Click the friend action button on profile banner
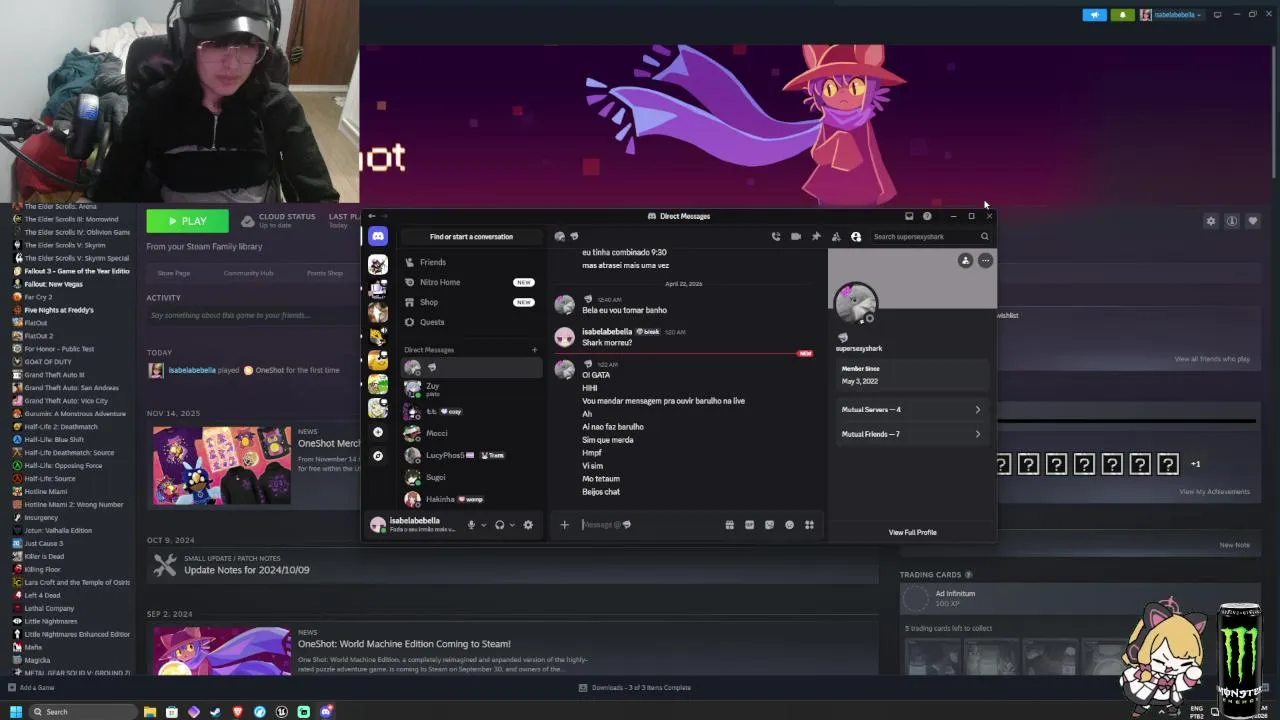1280x720 pixels. (965, 261)
